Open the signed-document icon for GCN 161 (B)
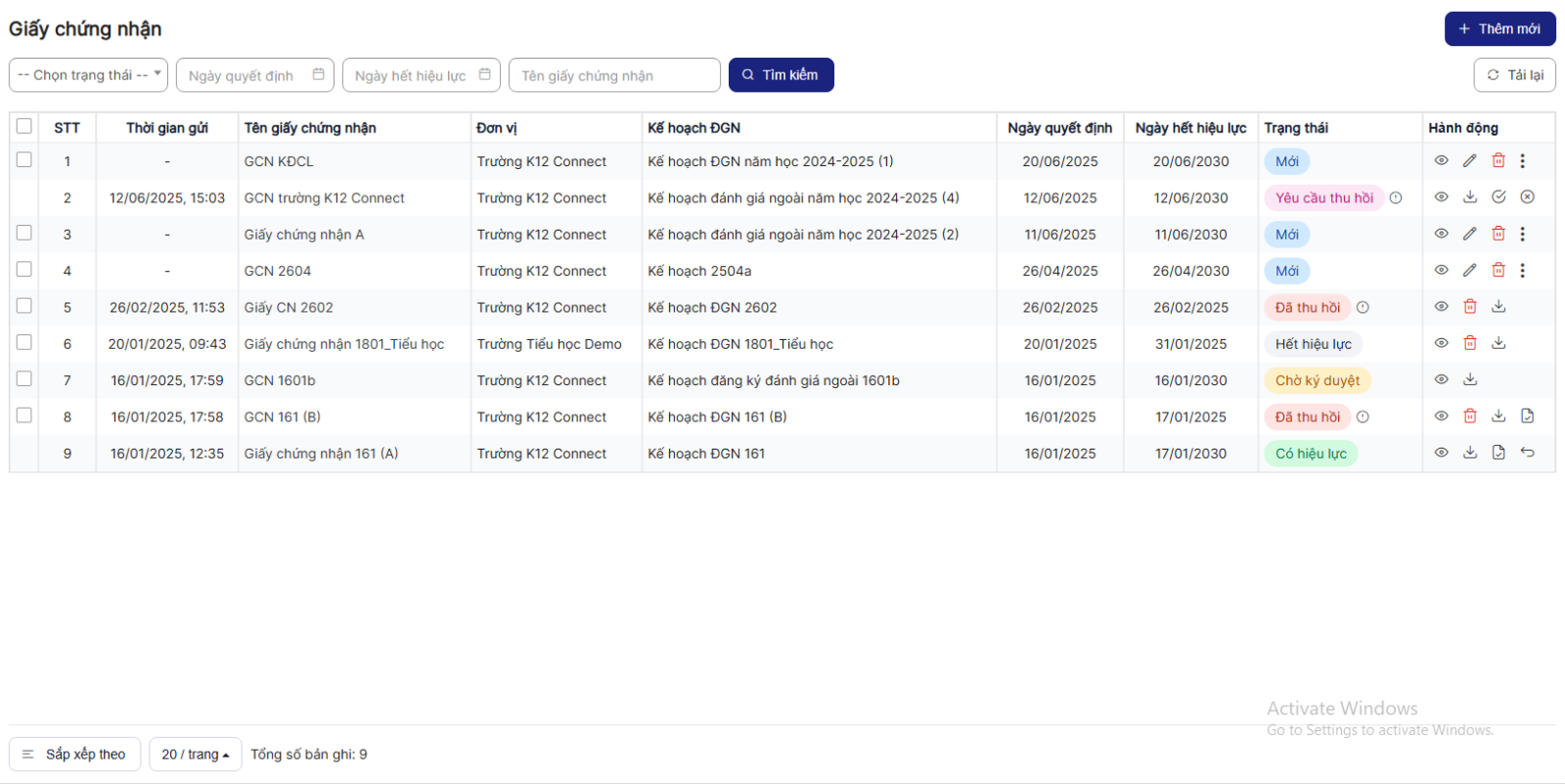The image size is (1565, 784). 1527,416
